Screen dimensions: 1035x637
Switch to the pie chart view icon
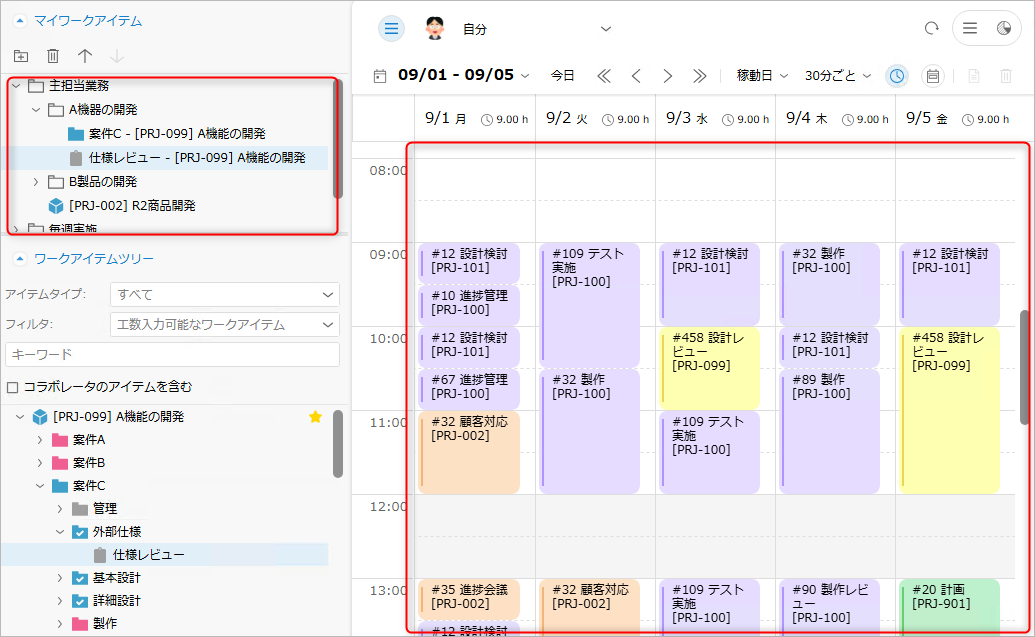[x=1003, y=29]
